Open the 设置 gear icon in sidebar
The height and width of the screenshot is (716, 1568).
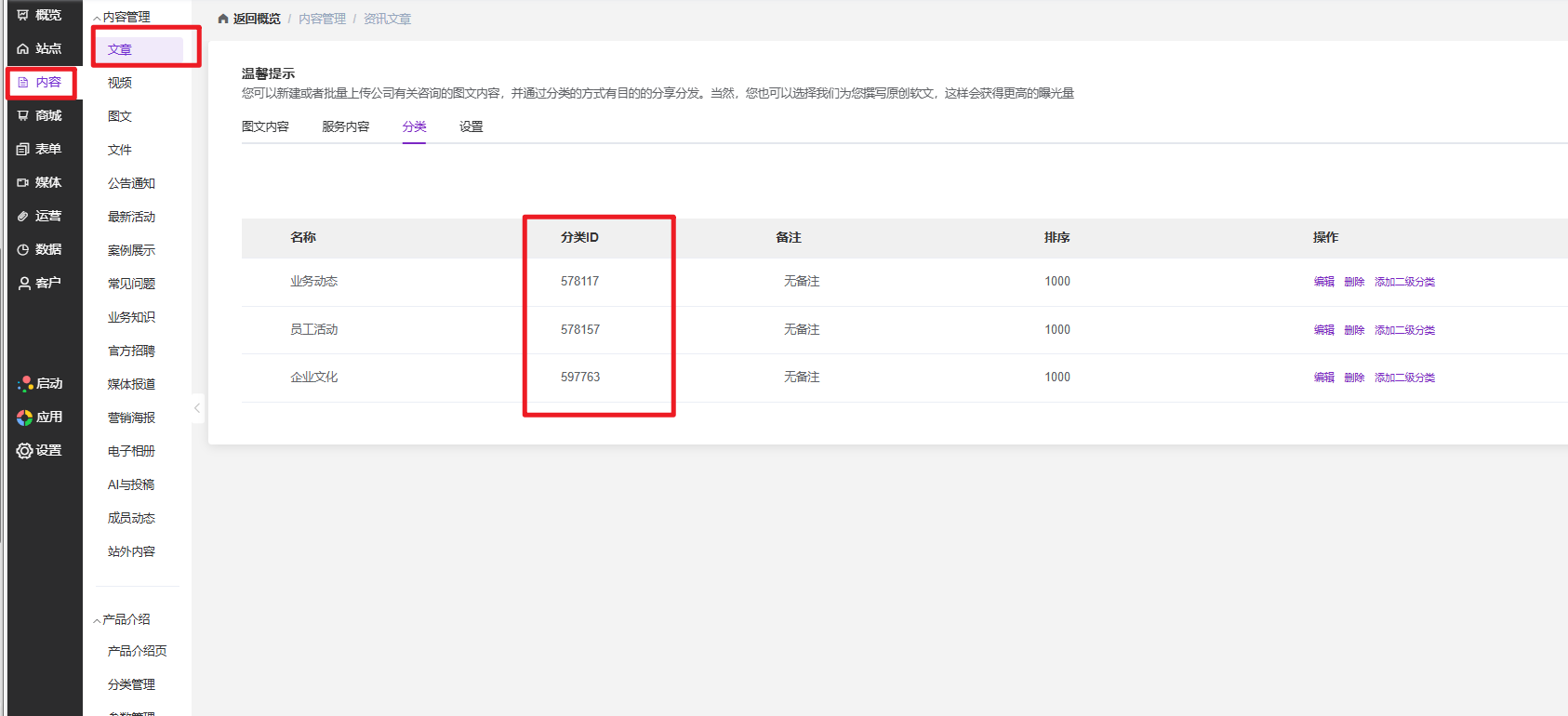pyautogui.click(x=24, y=451)
